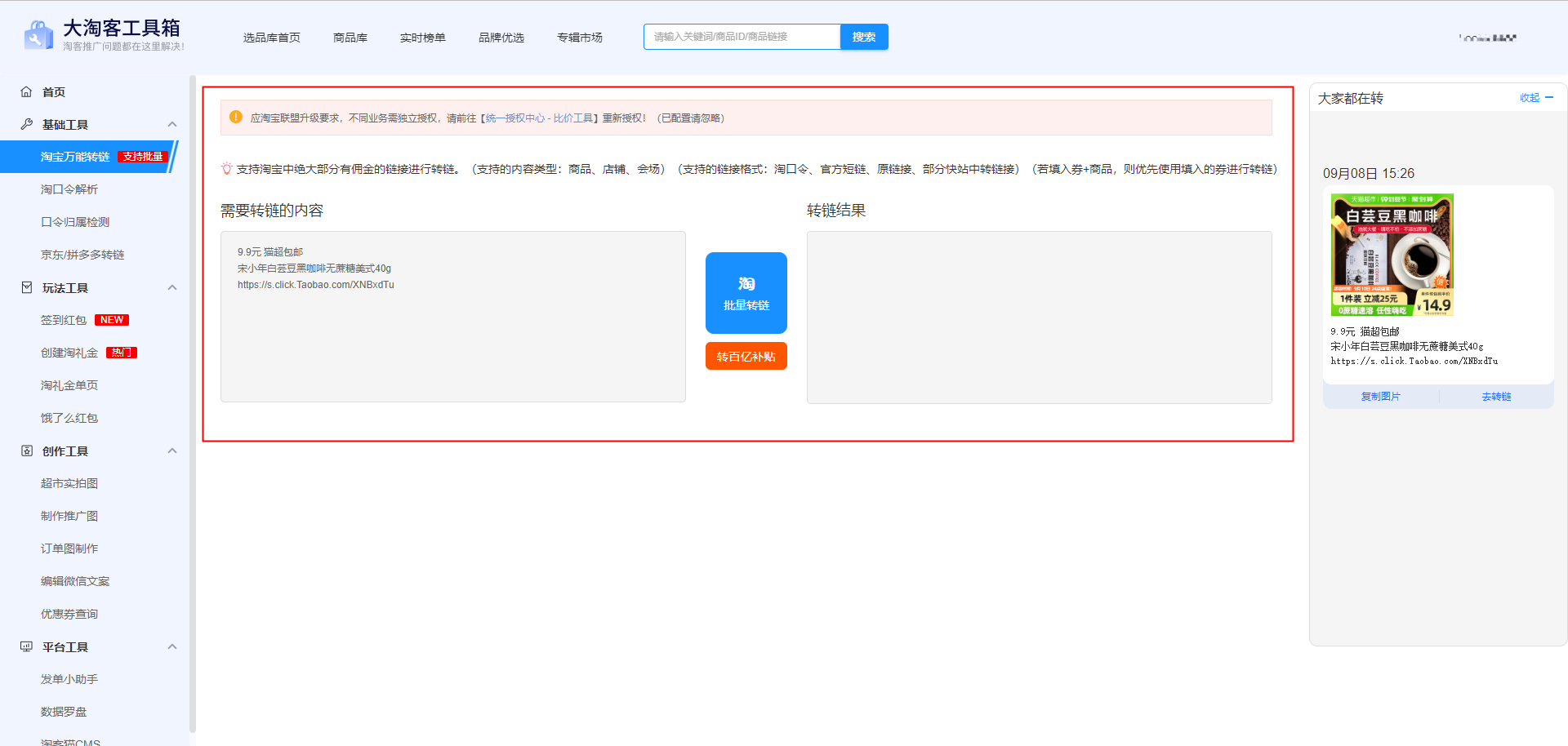Collapse the 玩法工具 section chevron
This screenshot has height=746, width=1568.
click(172, 288)
